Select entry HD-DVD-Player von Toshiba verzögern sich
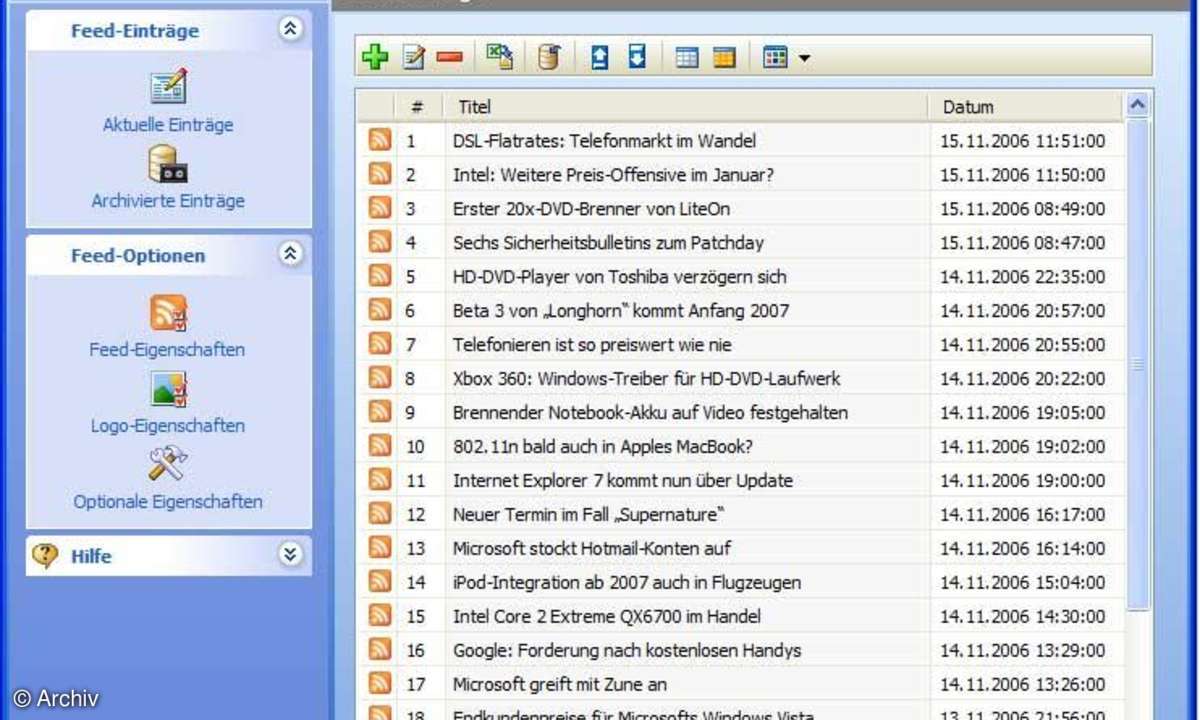 [619, 277]
